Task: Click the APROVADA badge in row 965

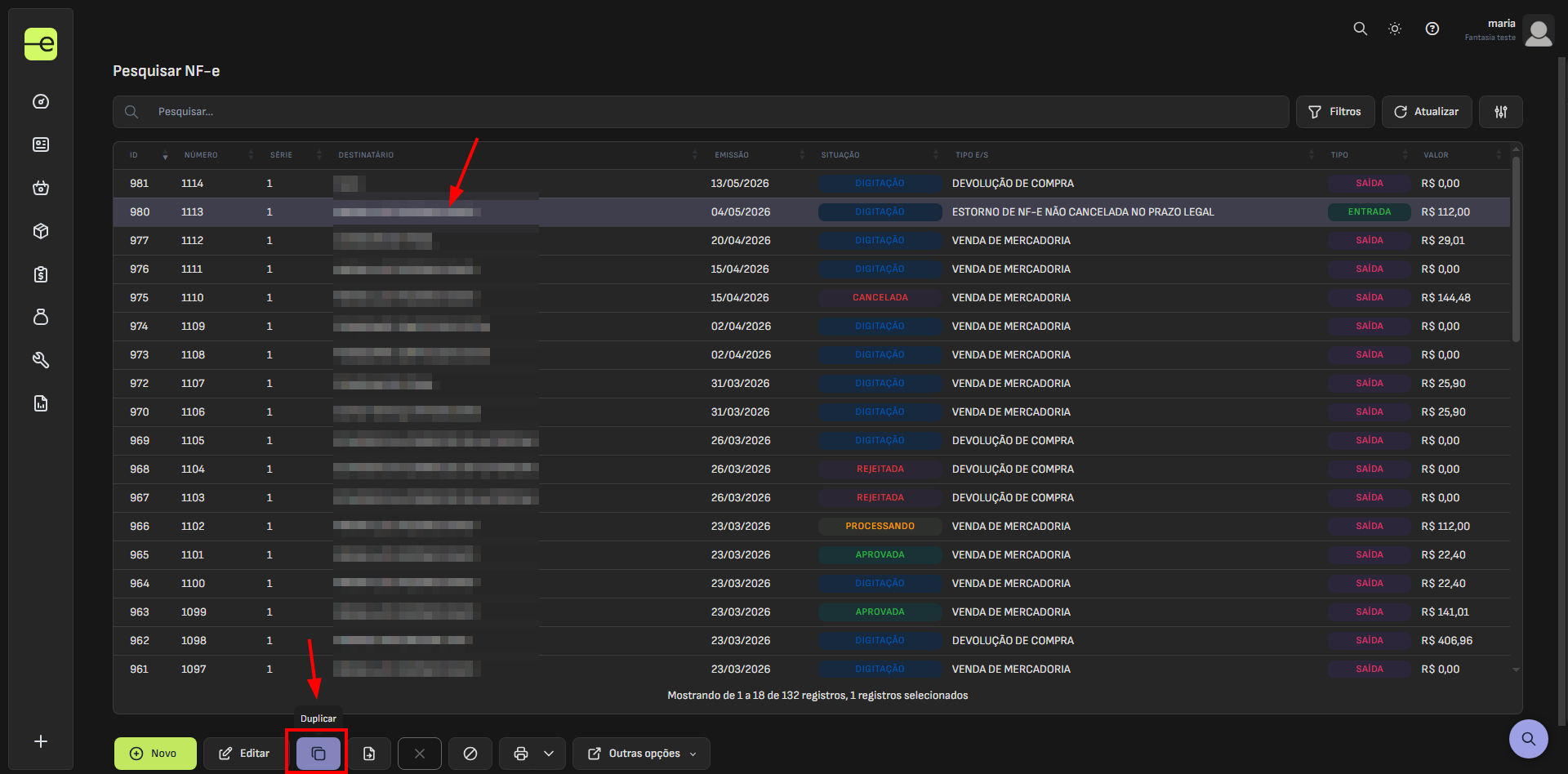Action: click(x=880, y=555)
